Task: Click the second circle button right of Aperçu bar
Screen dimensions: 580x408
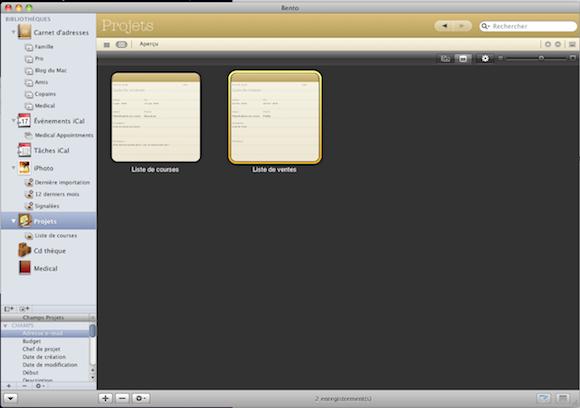Action: pyautogui.click(x=558, y=44)
